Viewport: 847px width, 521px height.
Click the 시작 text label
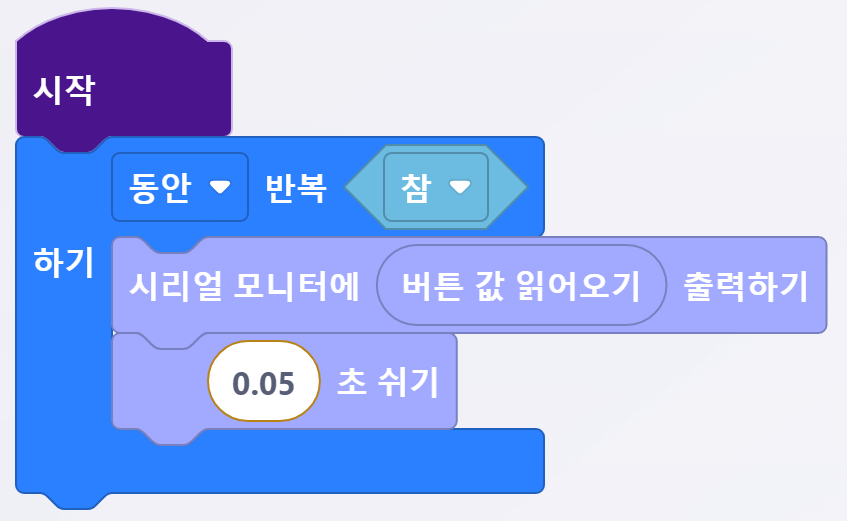64,91
